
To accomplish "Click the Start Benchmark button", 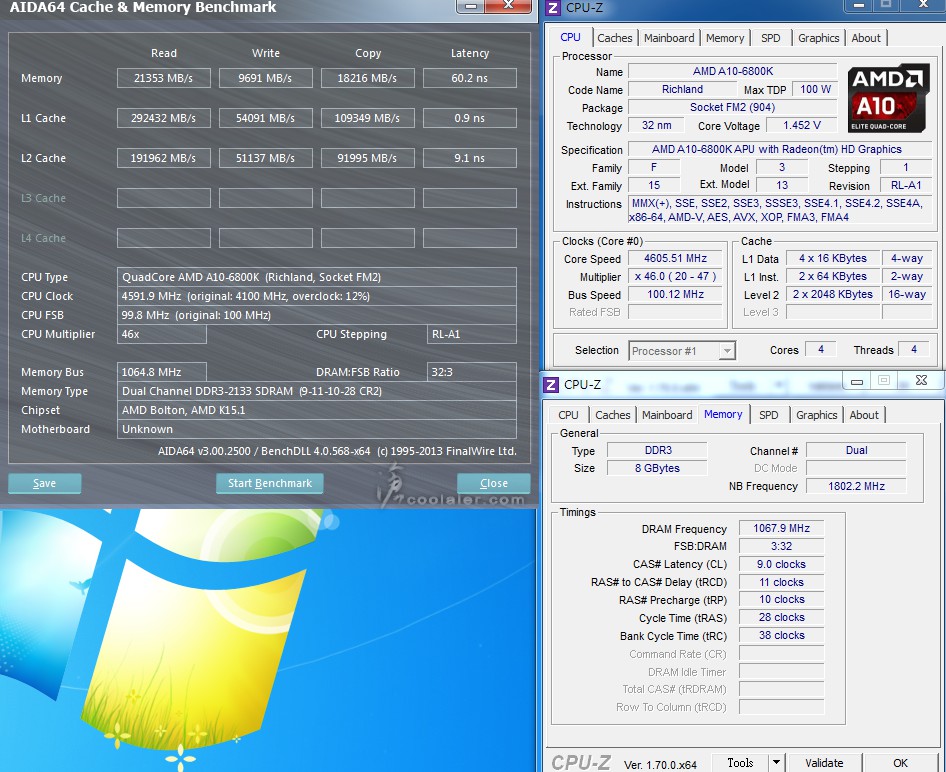I will [x=270, y=483].
